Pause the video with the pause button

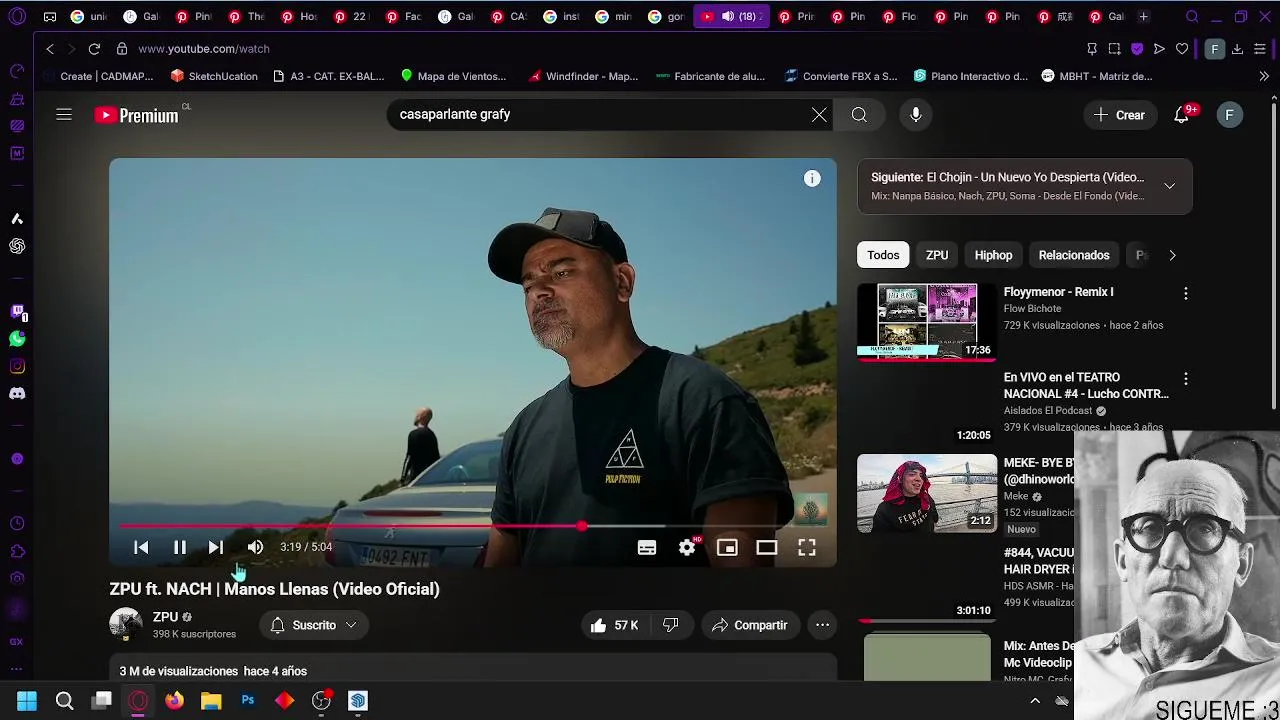[x=180, y=547]
